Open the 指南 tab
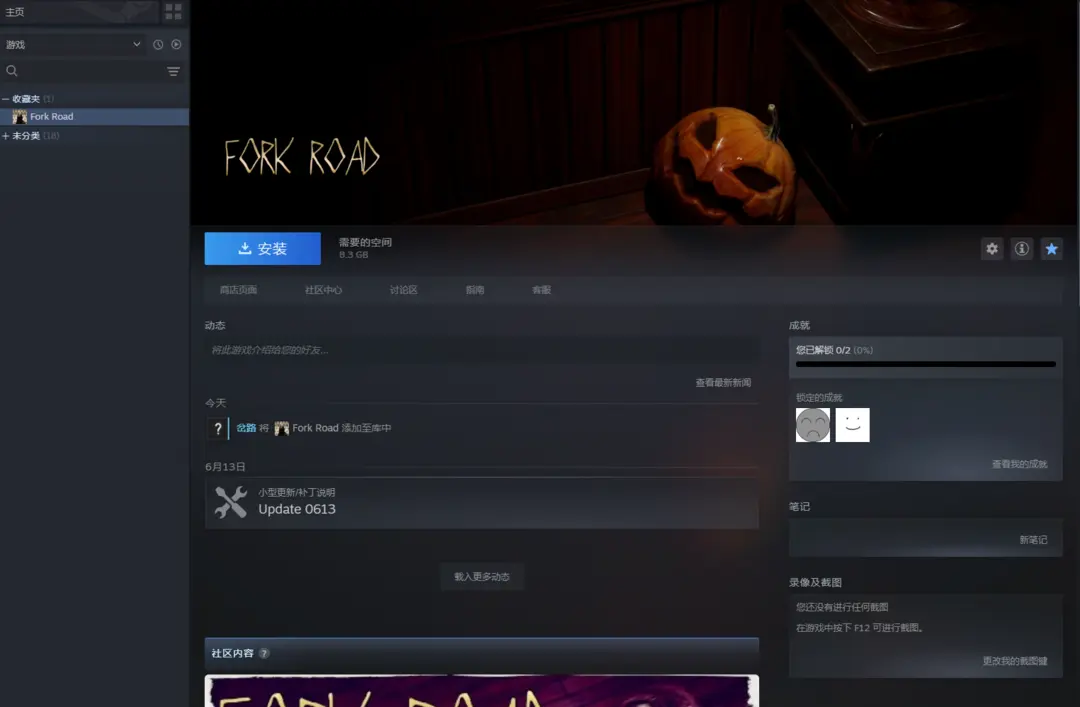Screen dimensions: 1080x707 point(475,290)
